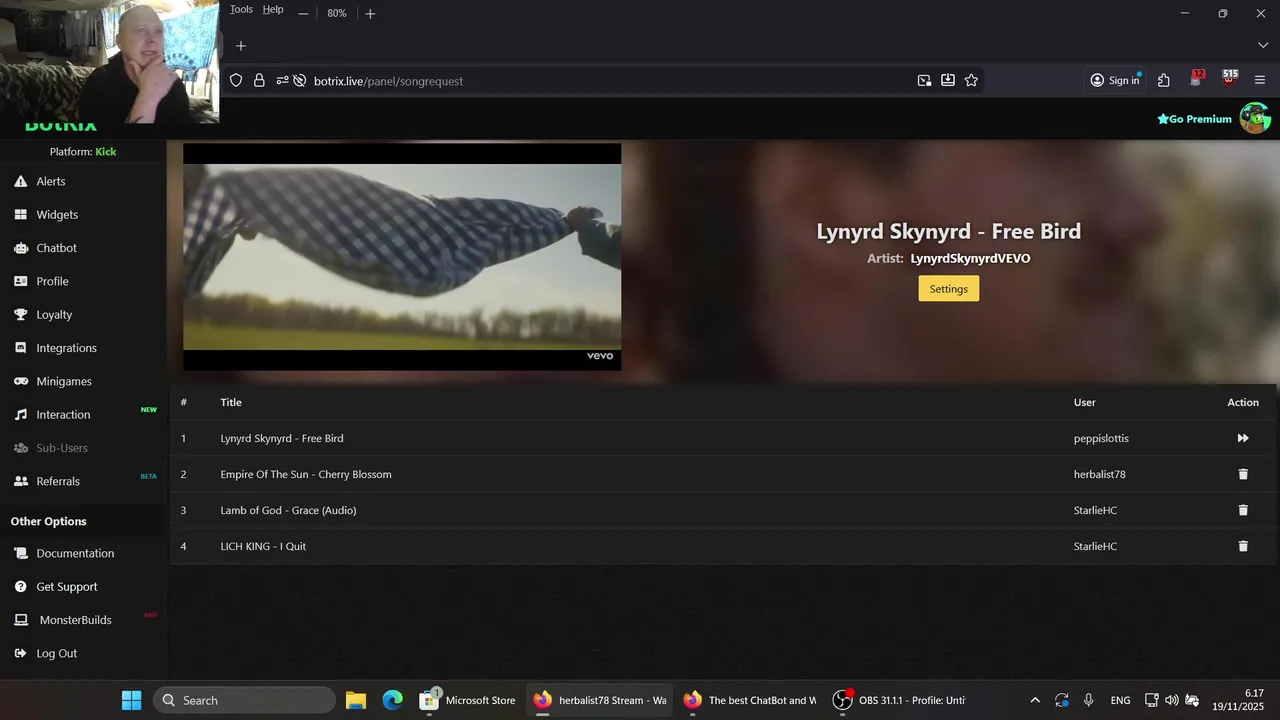
Task: Select user peppislottis in queue
Action: [1101, 438]
